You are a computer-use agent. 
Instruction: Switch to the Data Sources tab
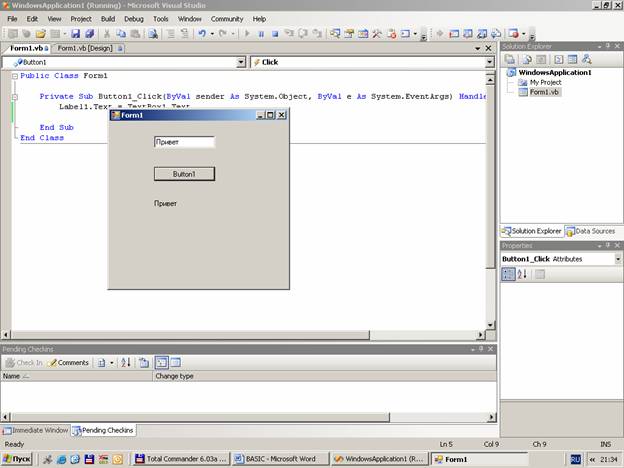(x=591, y=231)
